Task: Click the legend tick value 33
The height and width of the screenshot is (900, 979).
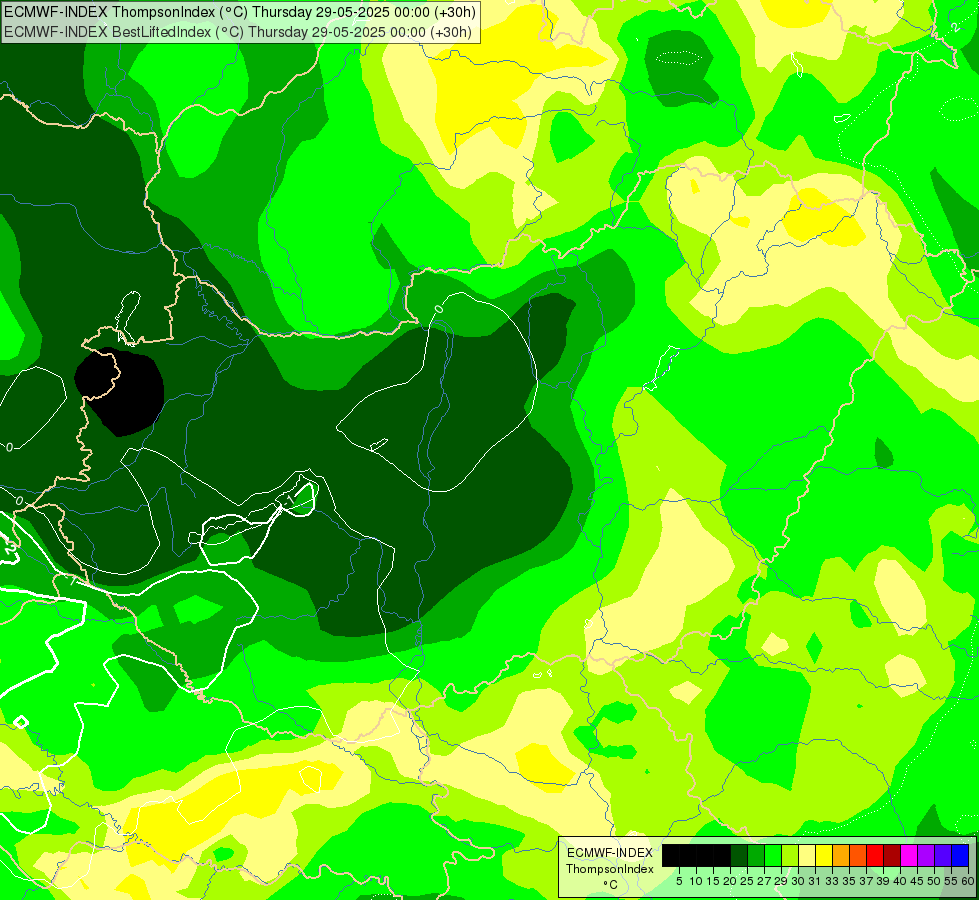Action: point(832,881)
